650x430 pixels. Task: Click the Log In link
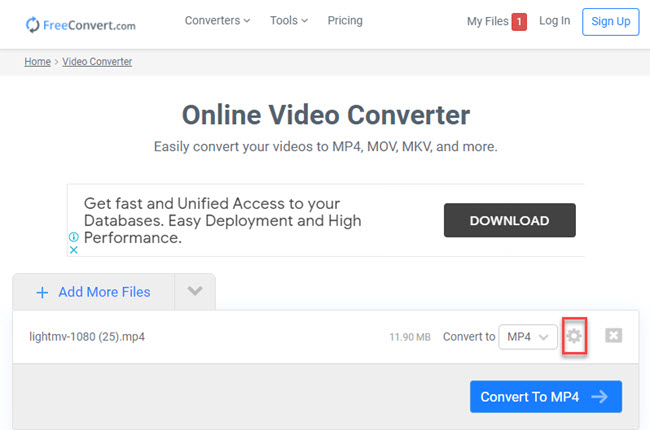(x=554, y=21)
